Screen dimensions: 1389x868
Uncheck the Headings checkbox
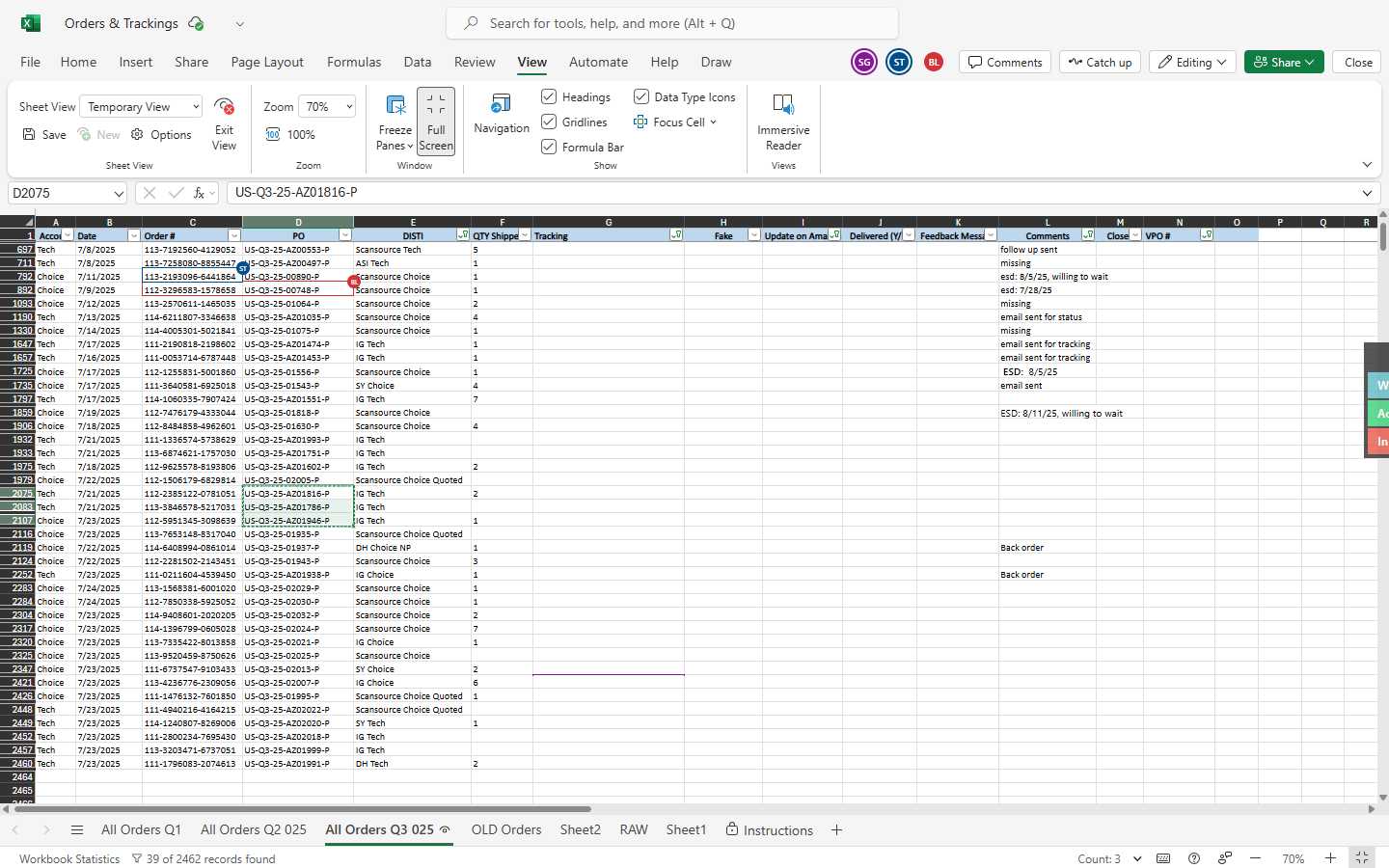pyautogui.click(x=549, y=96)
